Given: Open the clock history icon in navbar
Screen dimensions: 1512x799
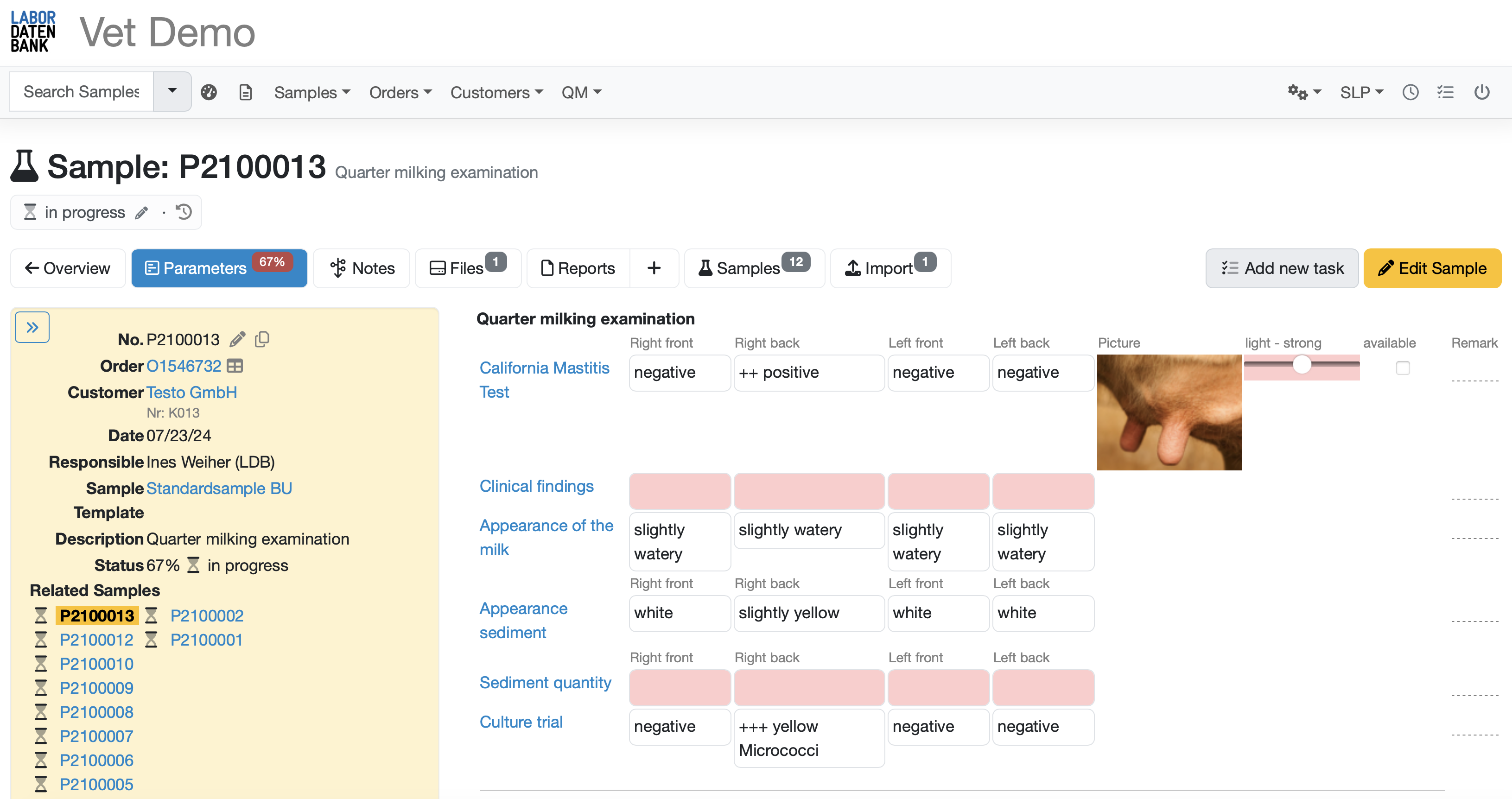Looking at the screenshot, I should click(1410, 92).
